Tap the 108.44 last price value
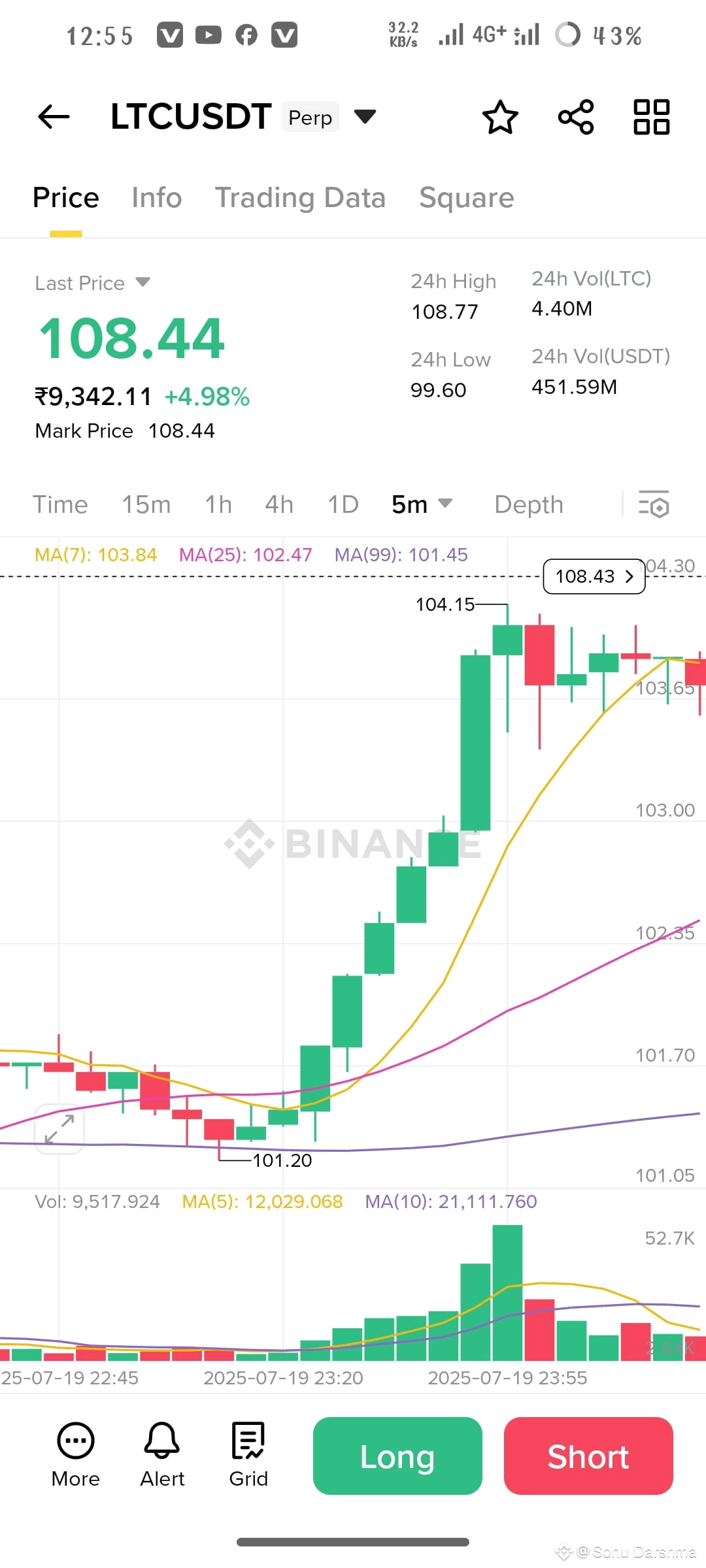Screen dimensions: 706x1568 (131, 338)
